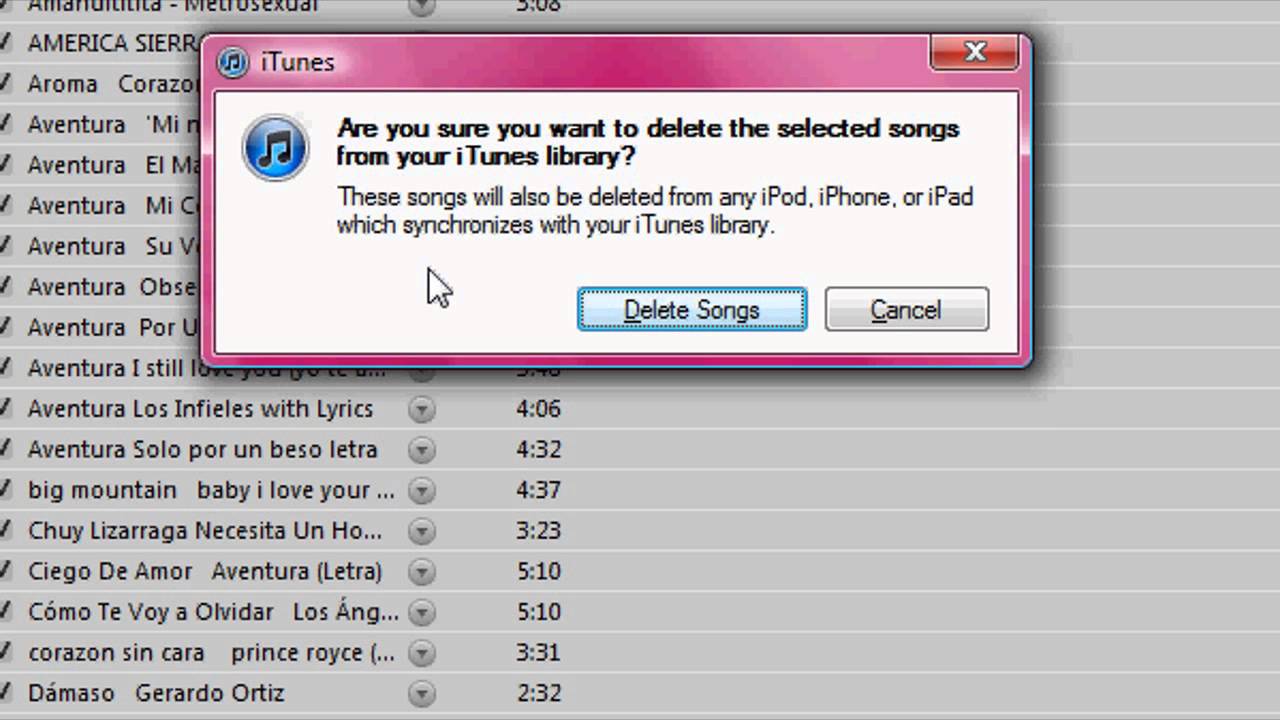This screenshot has width=1280, height=720.
Task: Open arrow menu for Chuy Lizarraga Necesita Un Ho...
Action: tap(422, 531)
